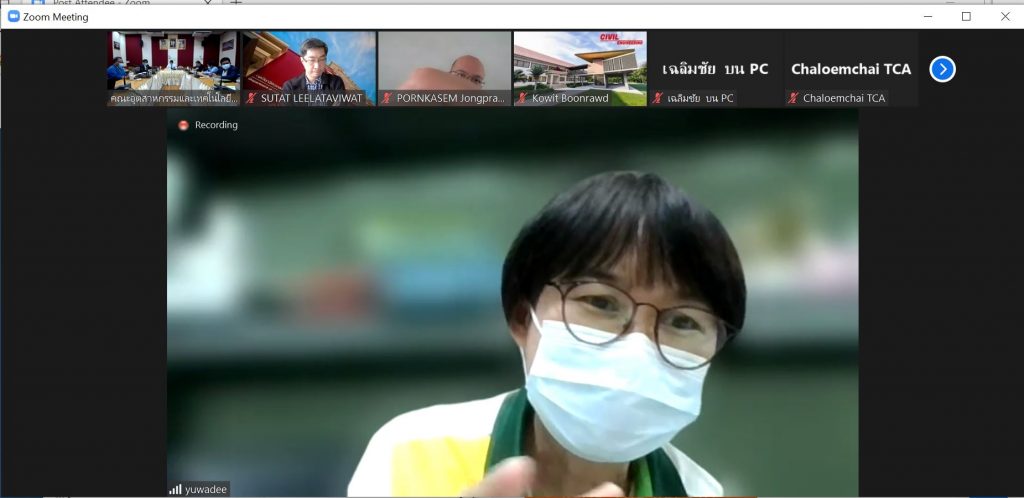Screen dimensions: 1024x498
Task: Click the next participants arrow button
Action: coord(942,69)
